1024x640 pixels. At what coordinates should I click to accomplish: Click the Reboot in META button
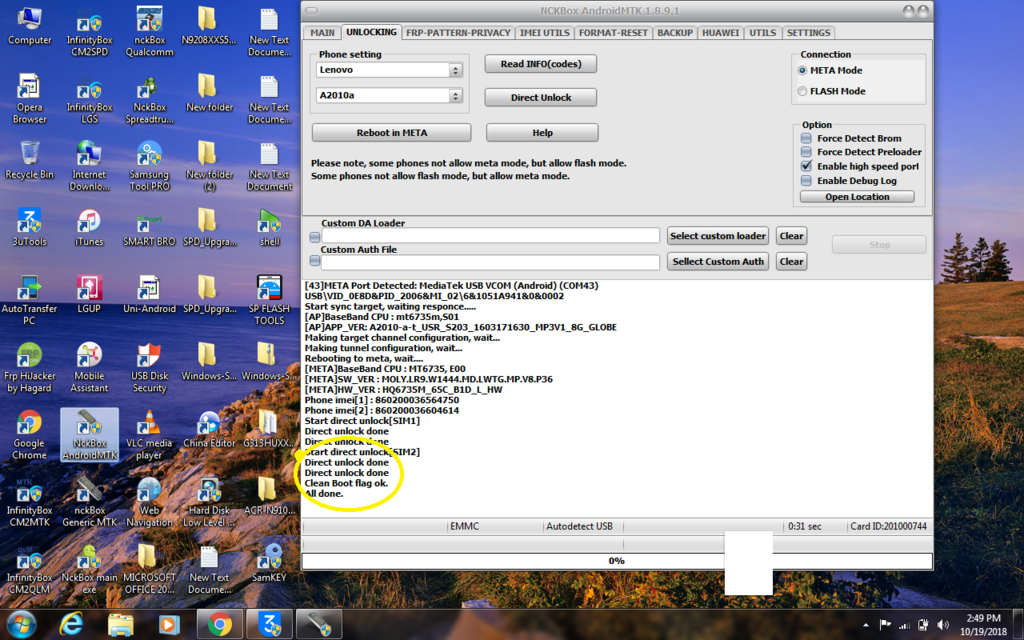click(x=391, y=133)
